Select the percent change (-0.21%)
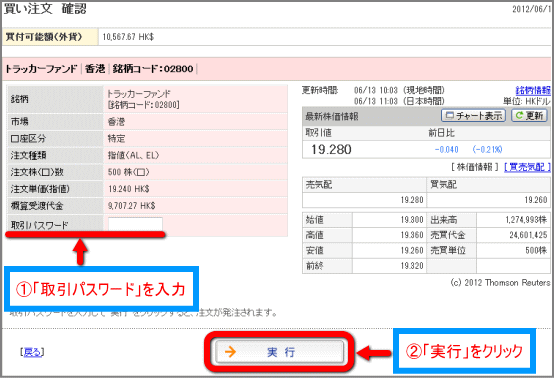This screenshot has width=554, height=378. (x=487, y=149)
